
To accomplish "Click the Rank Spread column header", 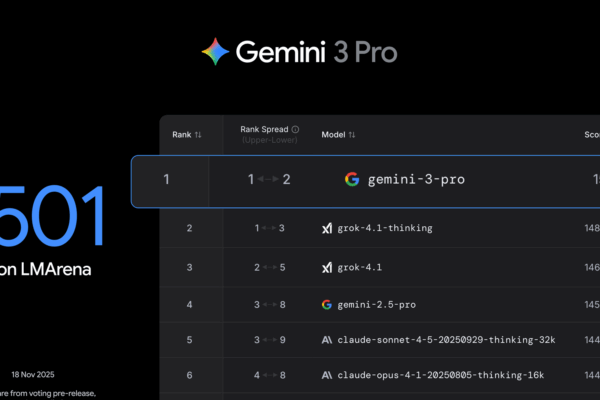I will tap(265, 129).
